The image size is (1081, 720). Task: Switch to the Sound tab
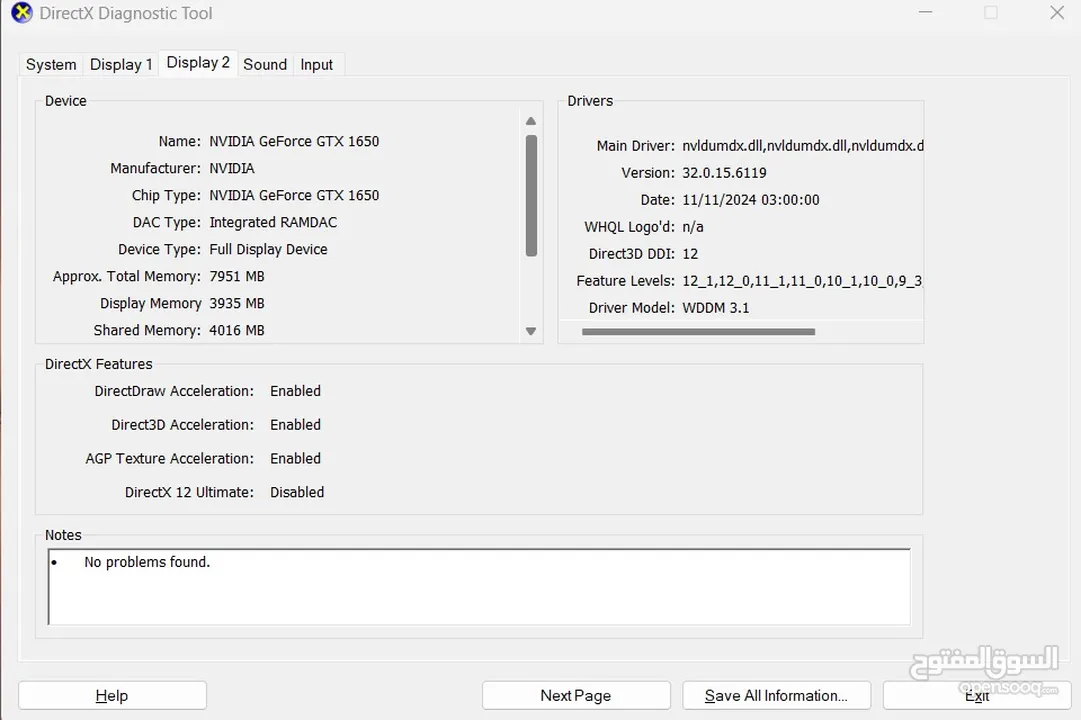point(265,65)
